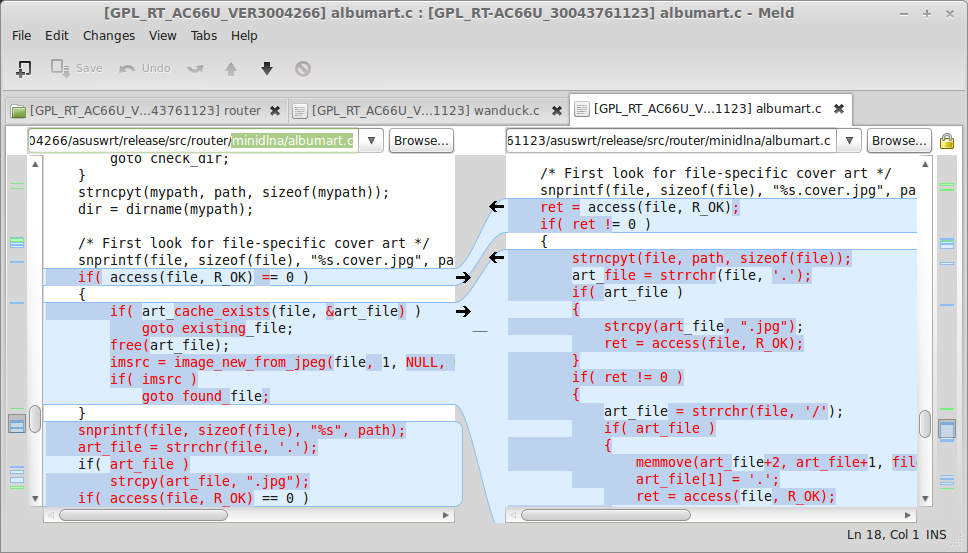Screen dimensions: 968x553
Task: Push left change at 'if( access(file, R_OK)' right
Action: pos(463,278)
